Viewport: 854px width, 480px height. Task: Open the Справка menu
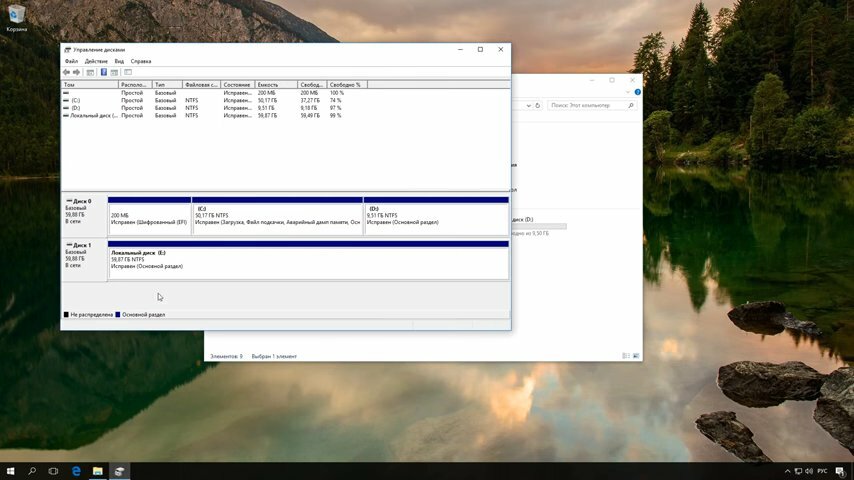click(x=141, y=61)
